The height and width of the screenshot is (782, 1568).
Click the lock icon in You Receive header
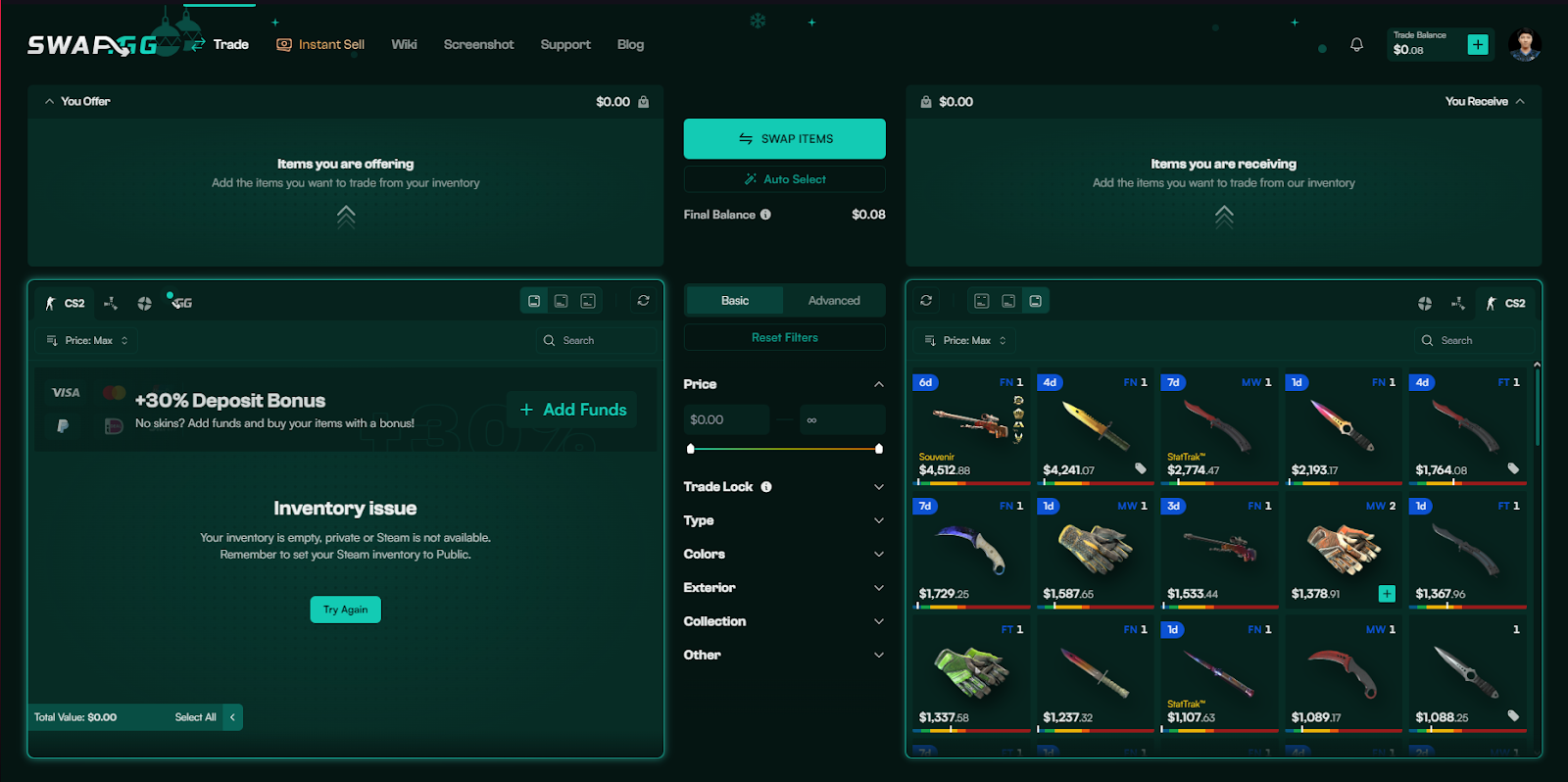click(926, 101)
